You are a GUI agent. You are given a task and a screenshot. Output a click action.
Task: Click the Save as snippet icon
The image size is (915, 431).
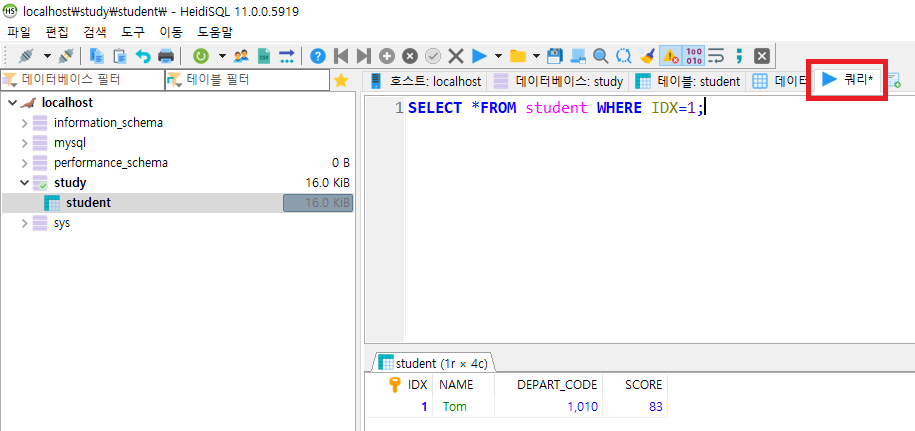(578, 56)
